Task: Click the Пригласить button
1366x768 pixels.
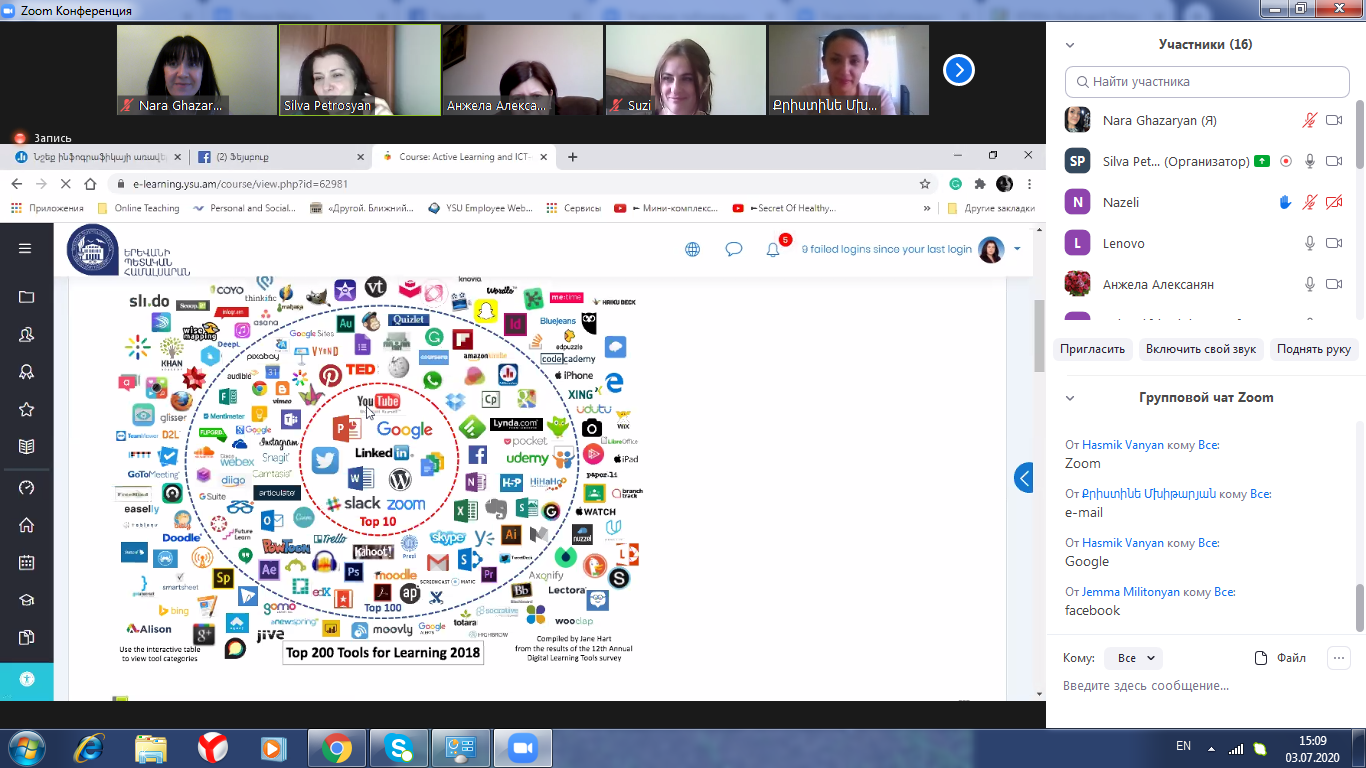Action: pos(1094,349)
